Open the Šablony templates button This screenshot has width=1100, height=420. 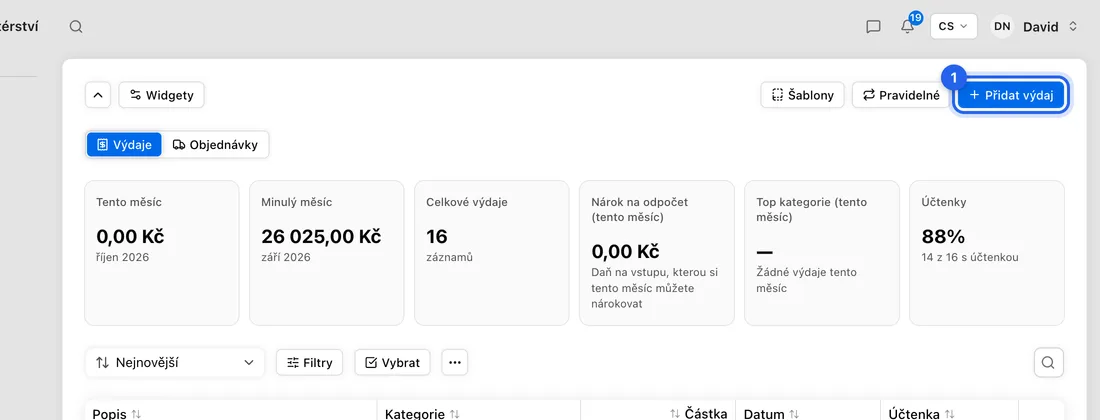point(802,95)
